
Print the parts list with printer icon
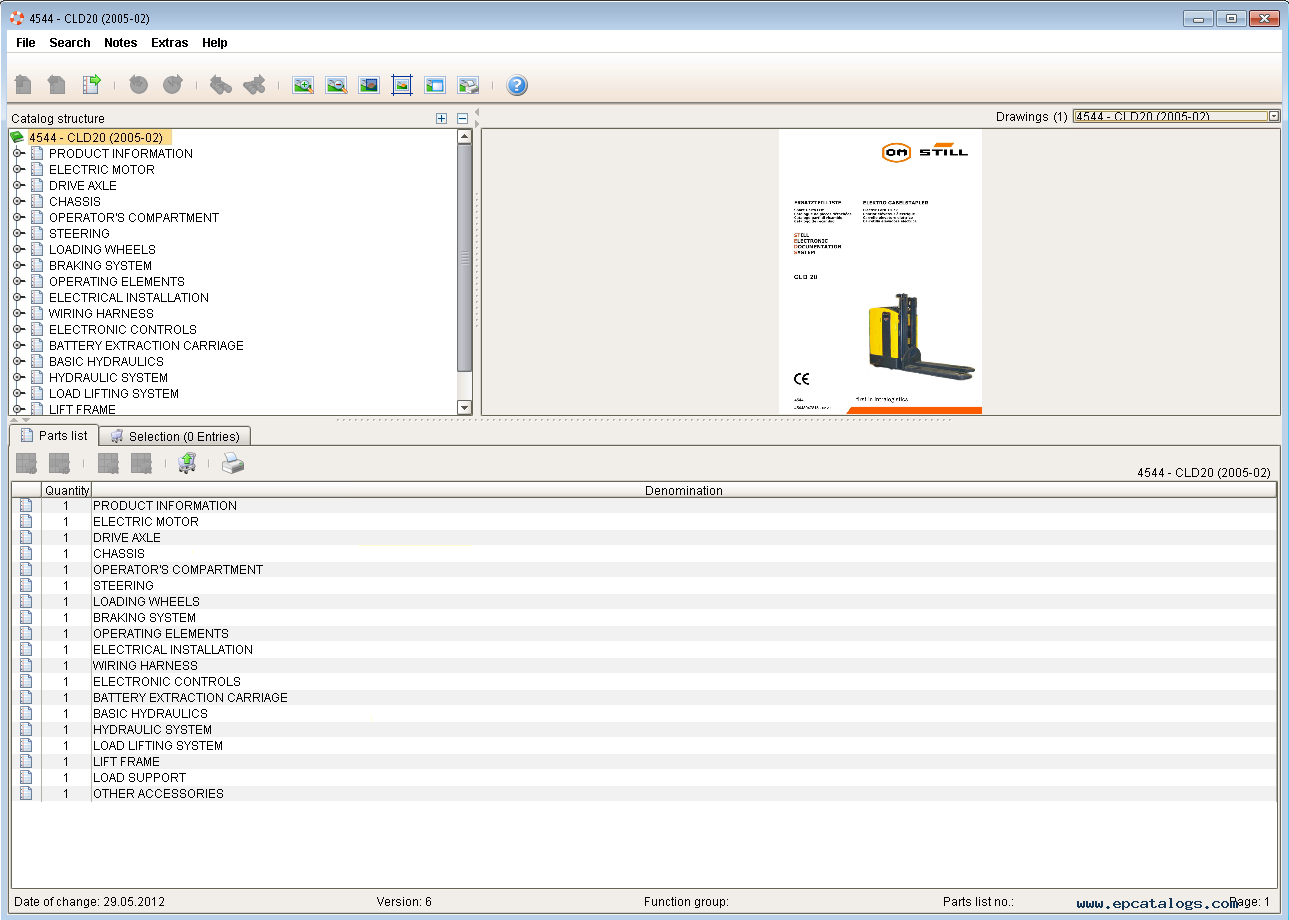click(232, 463)
